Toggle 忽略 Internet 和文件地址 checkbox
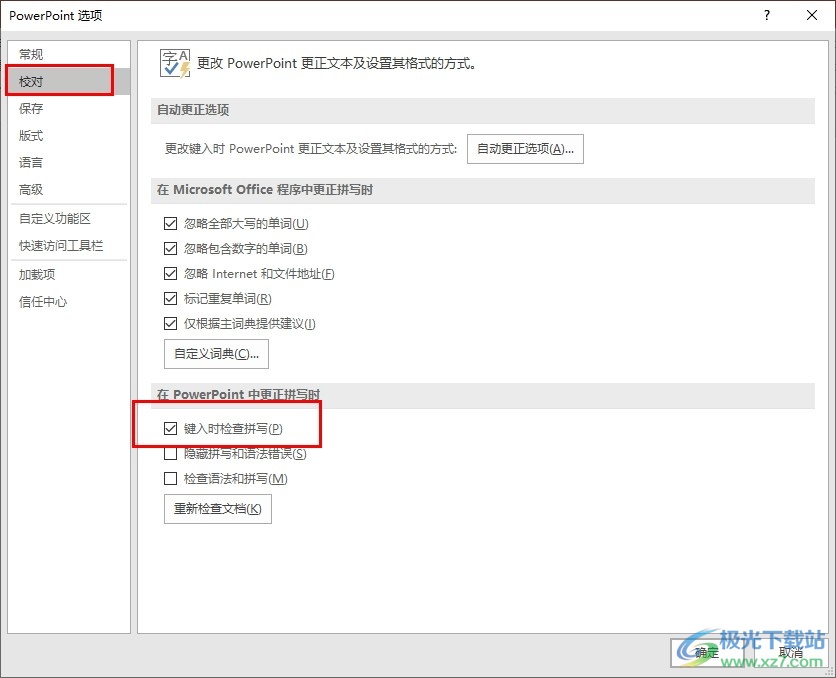The height and width of the screenshot is (678, 836). point(170,274)
